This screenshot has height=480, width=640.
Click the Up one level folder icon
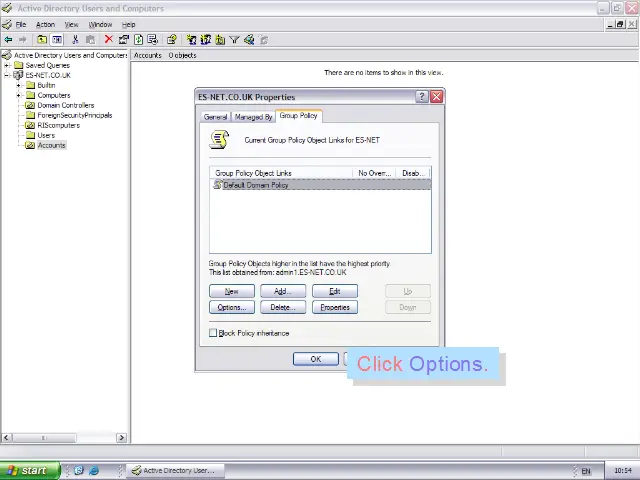pyautogui.click(x=42, y=40)
